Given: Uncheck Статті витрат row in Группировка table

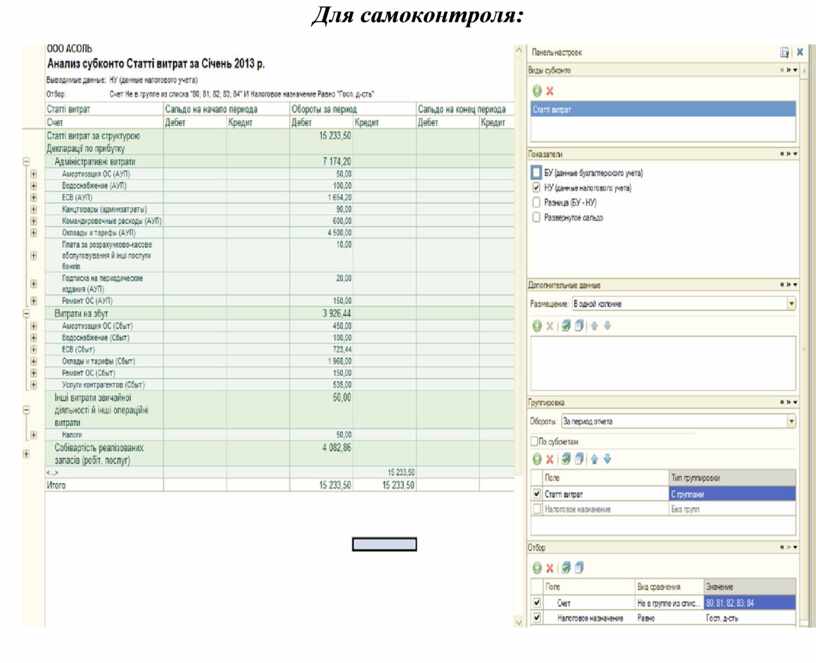Looking at the screenshot, I should pos(537,493).
